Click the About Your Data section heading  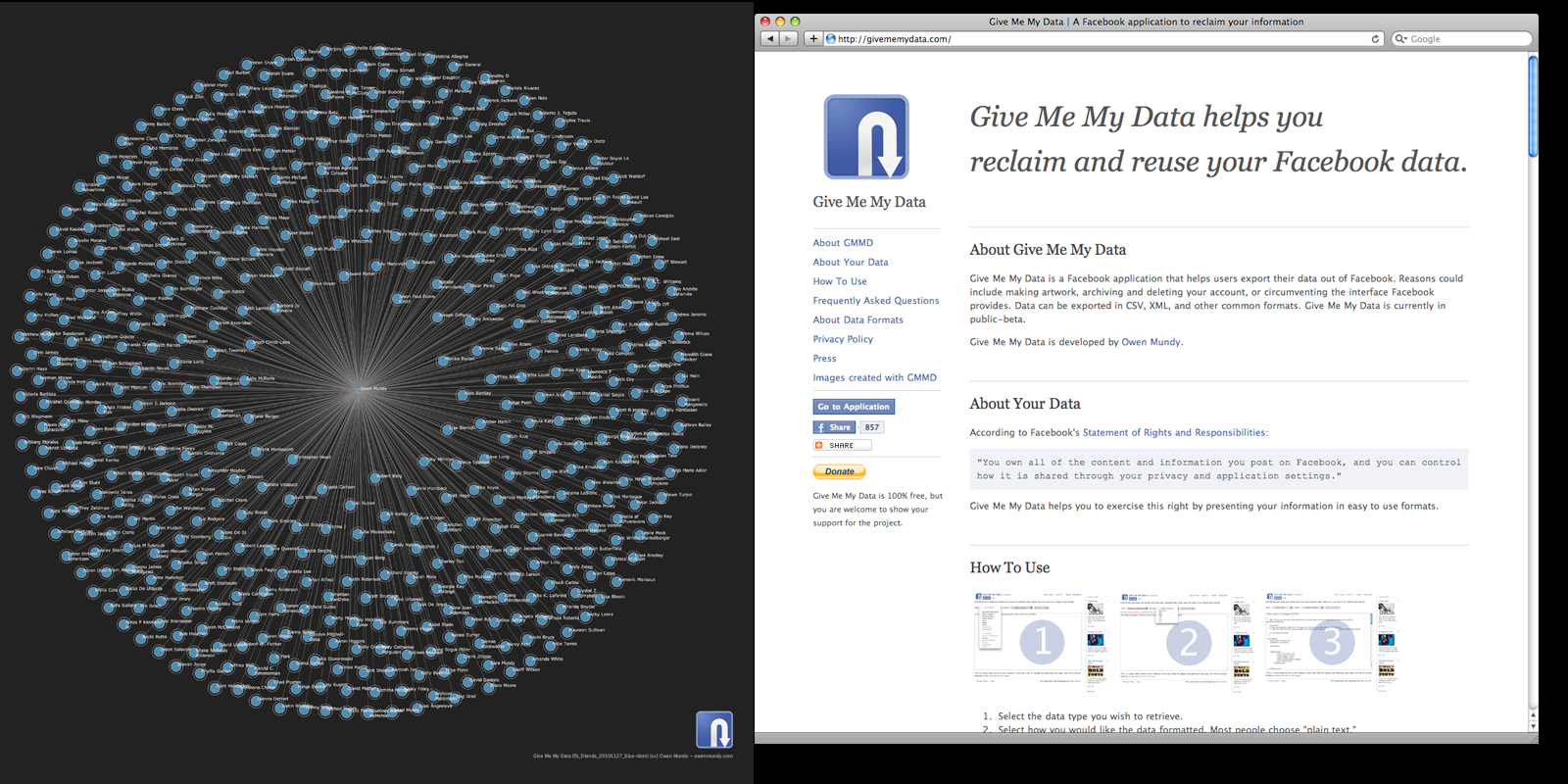[x=1025, y=404]
